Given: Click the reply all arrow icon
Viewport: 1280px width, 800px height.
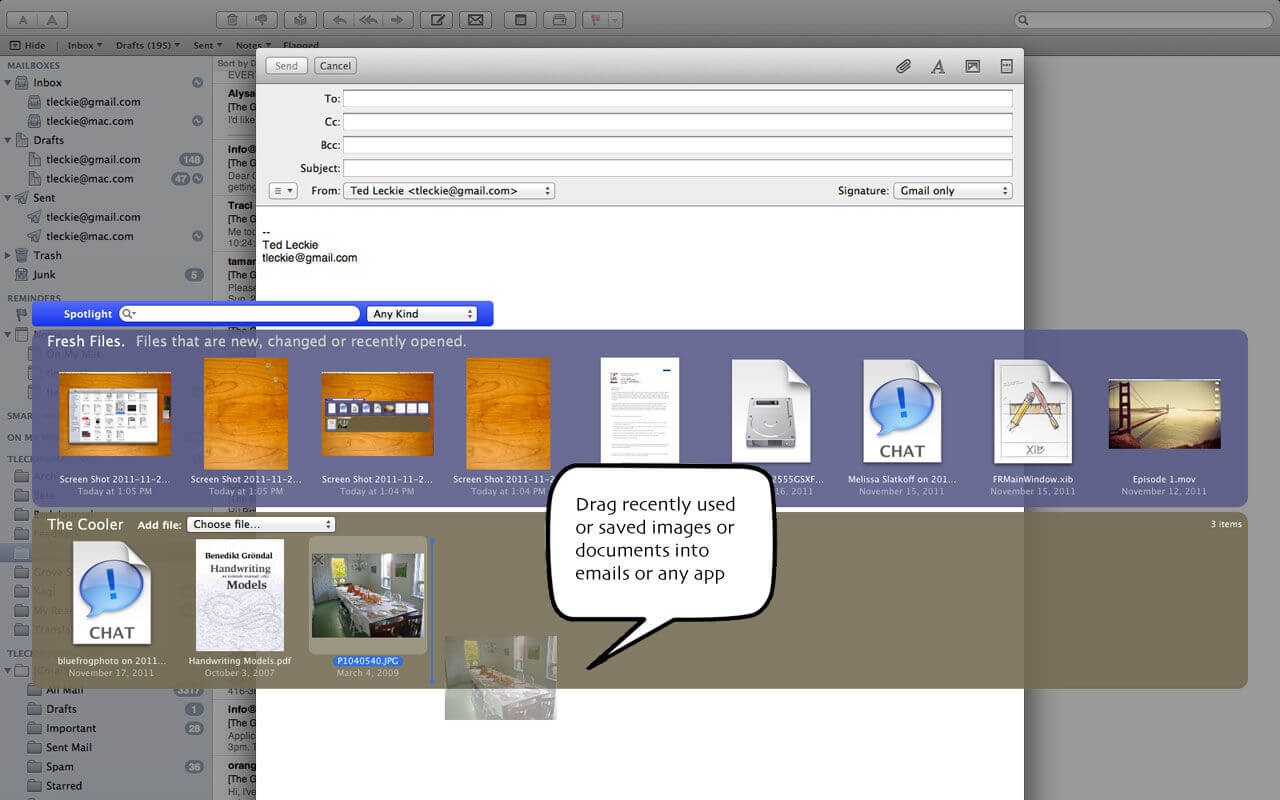Looking at the screenshot, I should pos(369,20).
